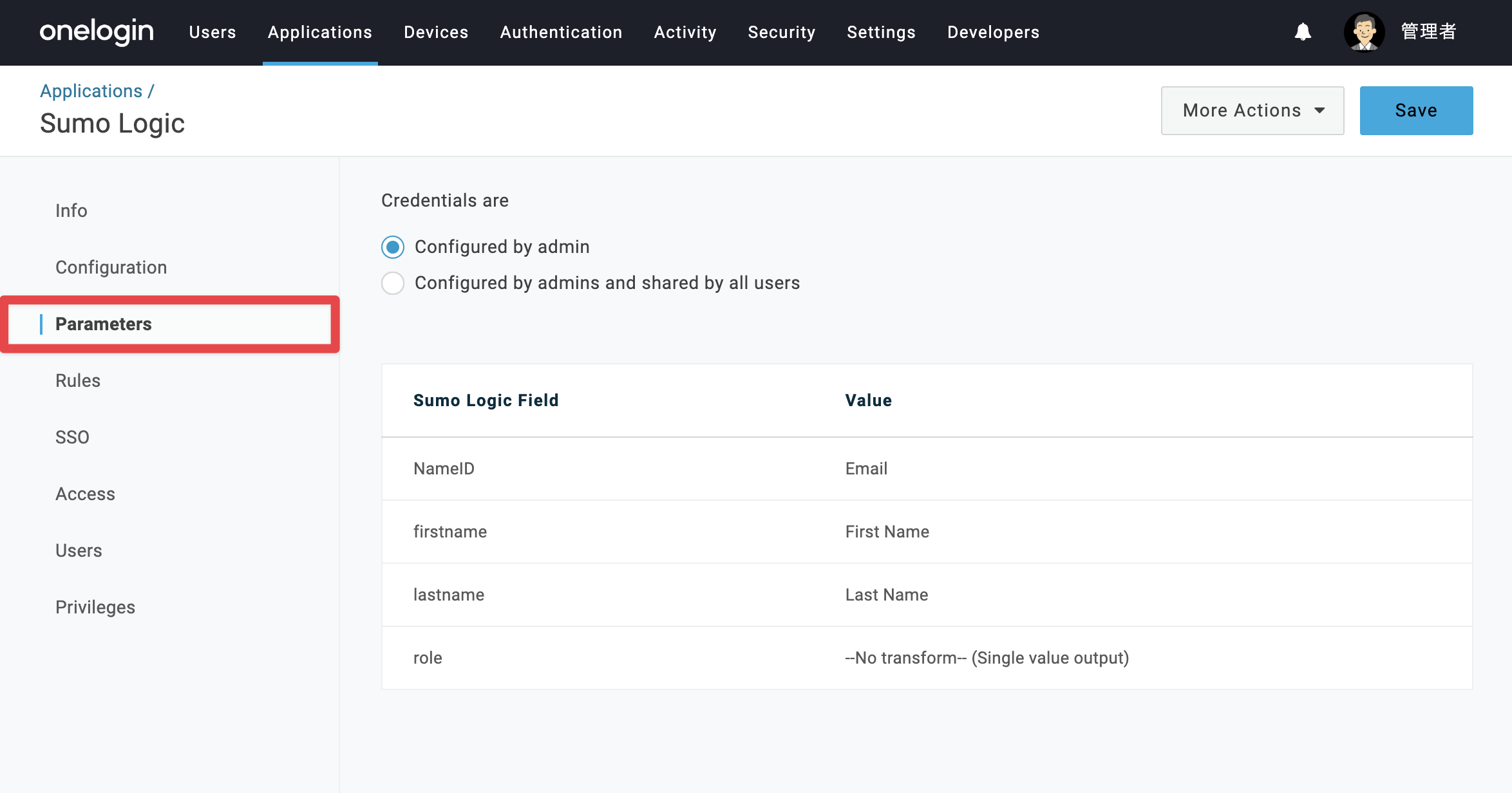Click the role field row

tap(927, 658)
